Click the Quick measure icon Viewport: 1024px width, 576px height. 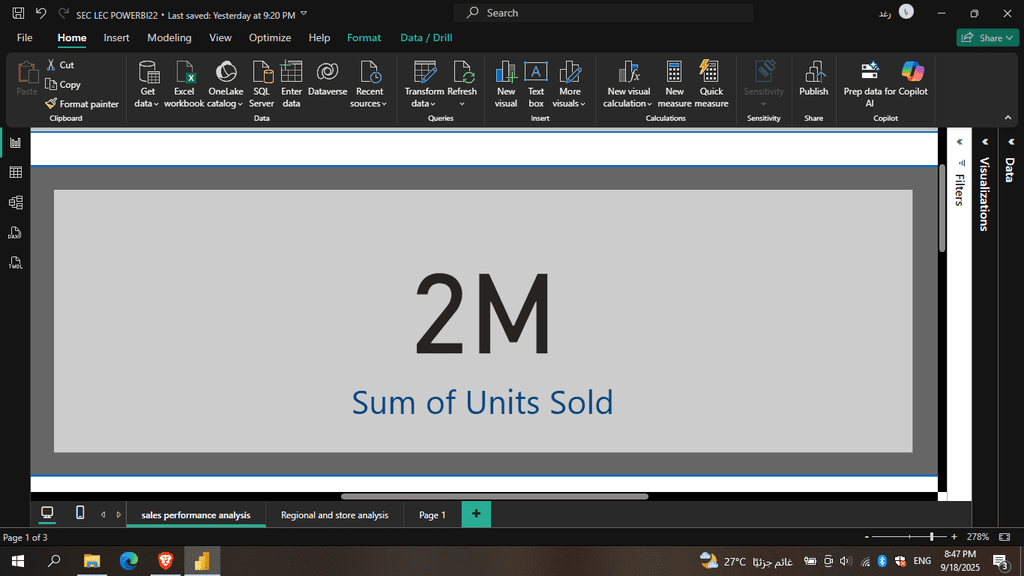(711, 74)
